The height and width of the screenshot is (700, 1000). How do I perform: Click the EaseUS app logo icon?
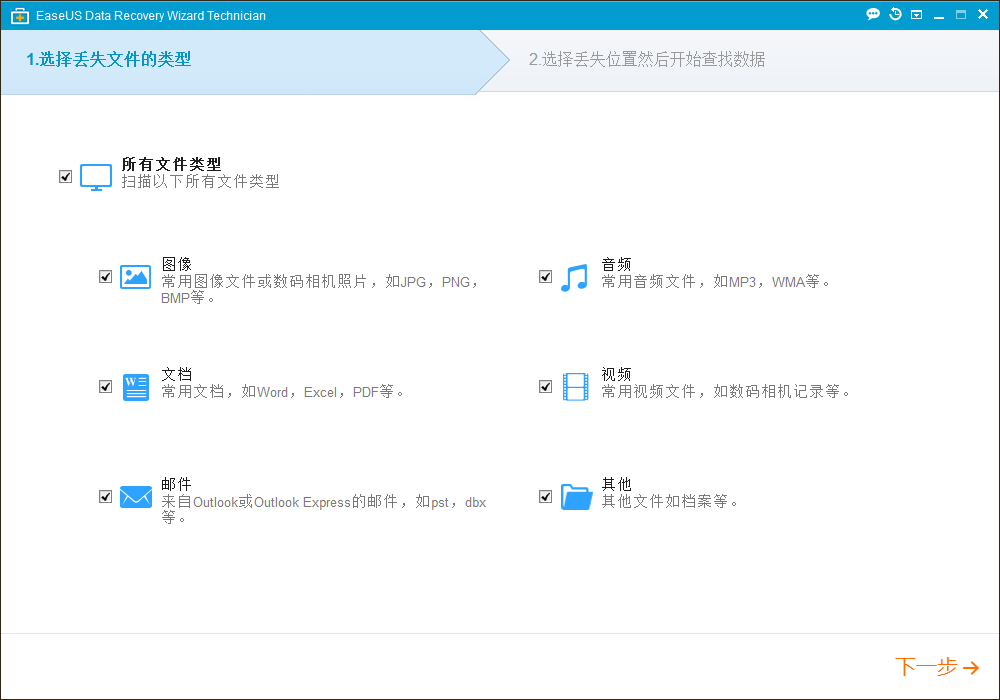pos(19,16)
